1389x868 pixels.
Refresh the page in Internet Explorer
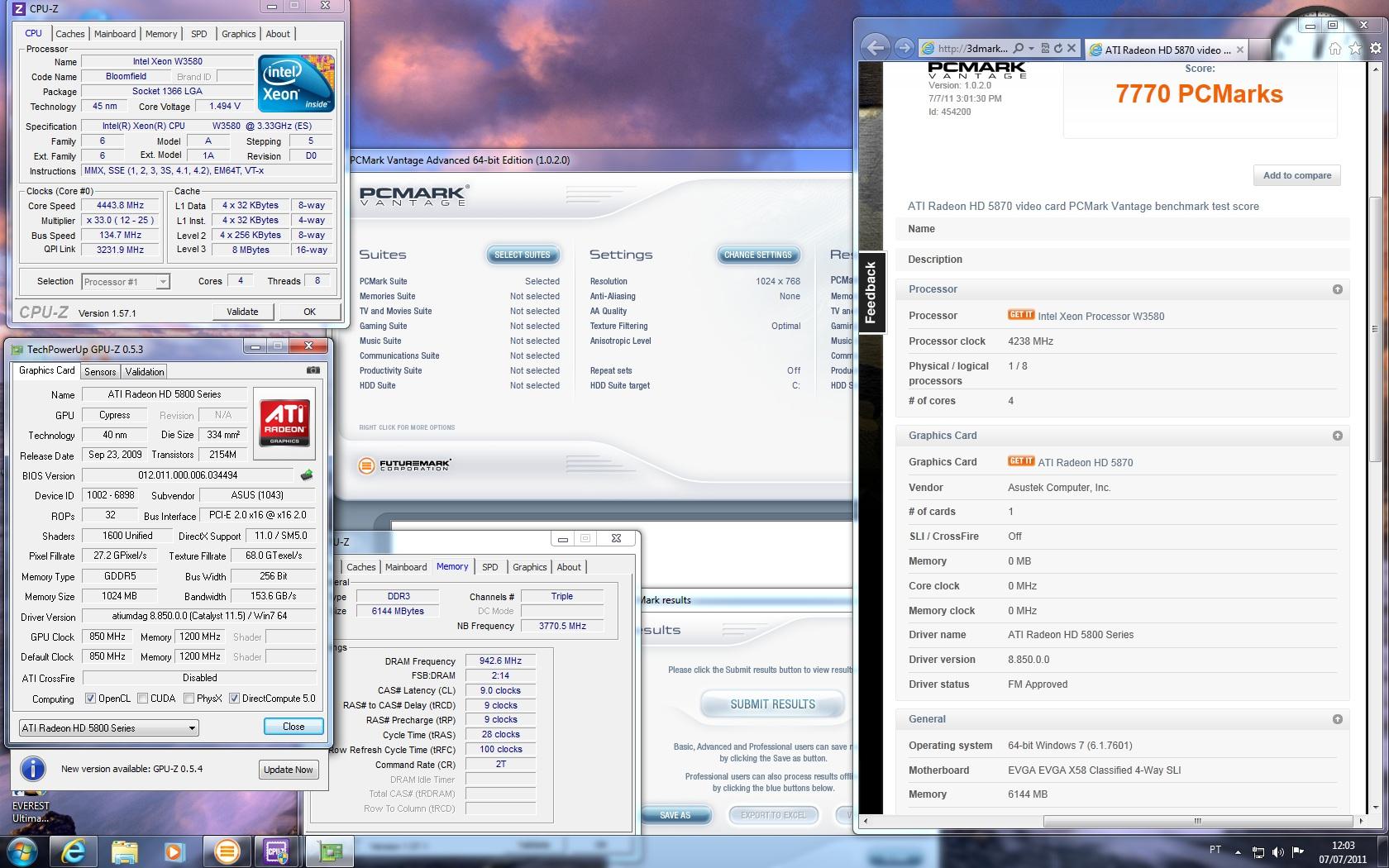pyautogui.click(x=1057, y=49)
